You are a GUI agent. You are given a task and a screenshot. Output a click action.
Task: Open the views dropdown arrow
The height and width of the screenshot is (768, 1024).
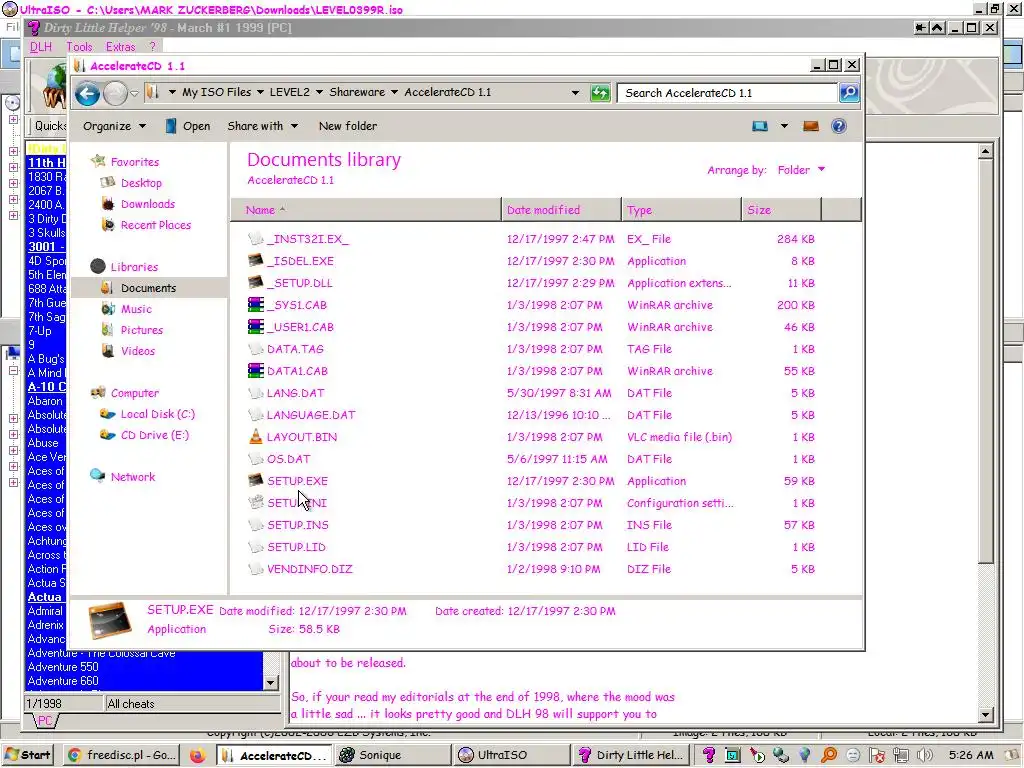(784, 126)
